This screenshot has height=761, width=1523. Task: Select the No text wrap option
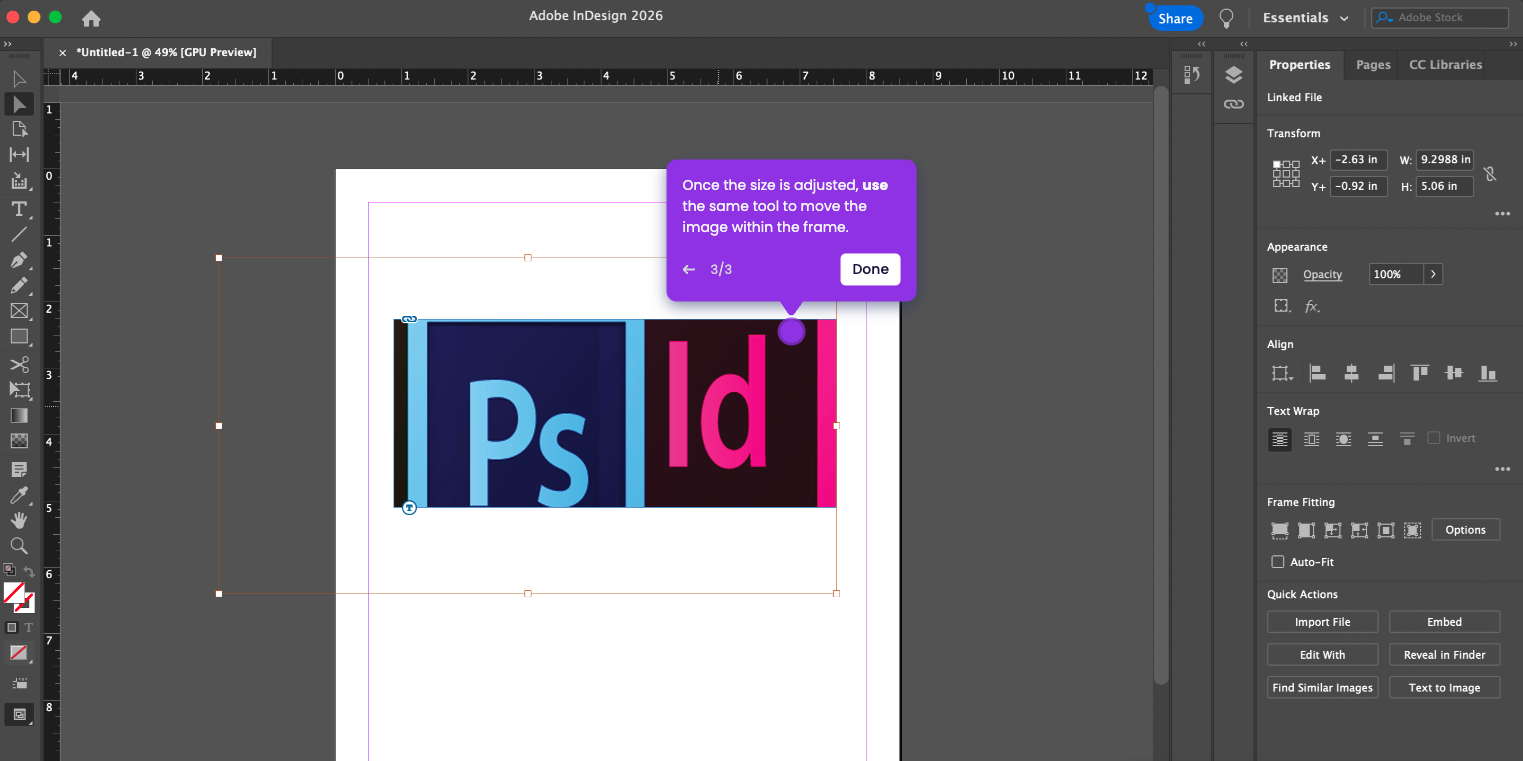1280,439
